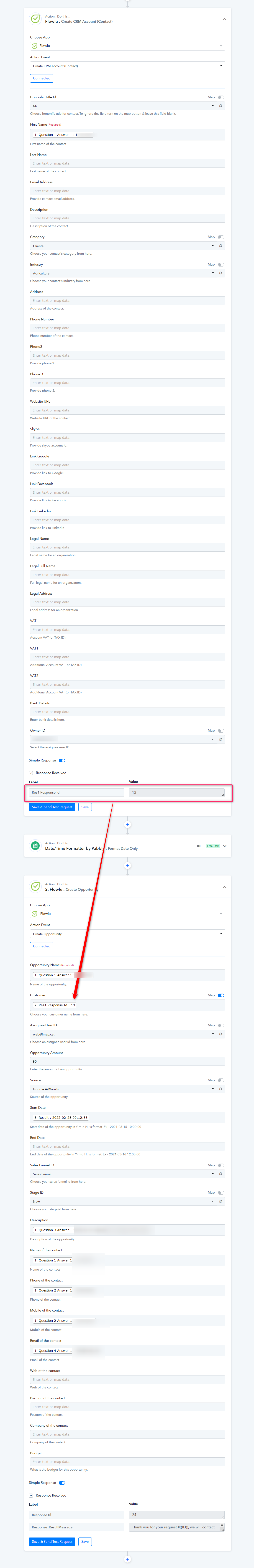Toggle Map for Owner ID
This screenshot has height=1568, width=254.
[221, 731]
